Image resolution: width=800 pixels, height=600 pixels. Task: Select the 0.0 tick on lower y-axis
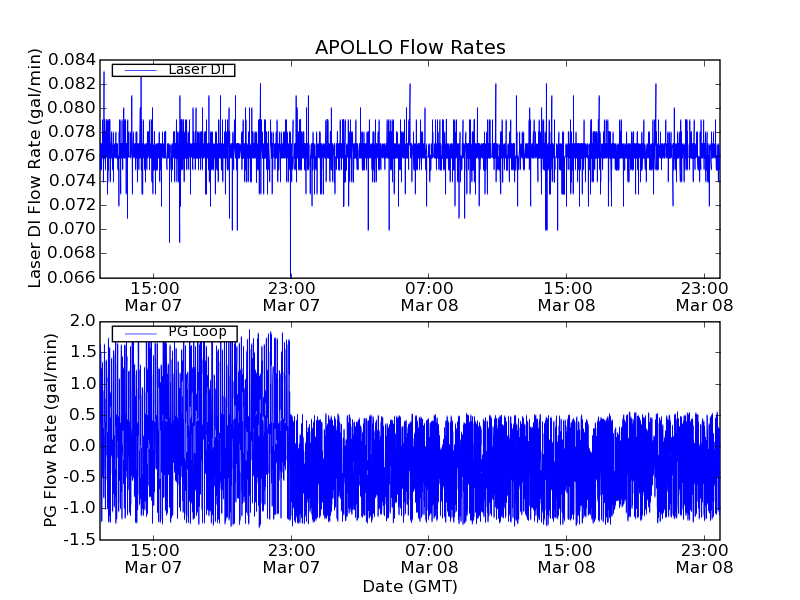click(x=84, y=446)
